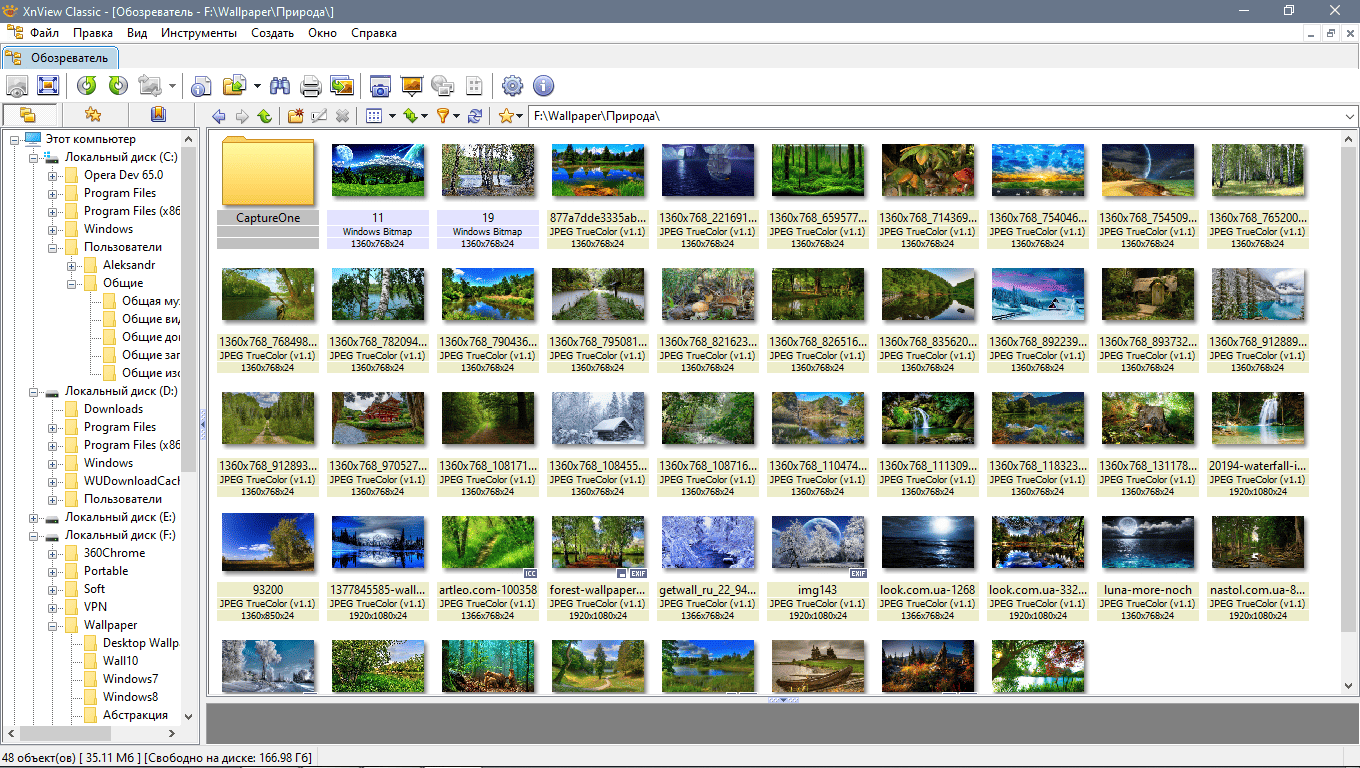
Task: Open the view mode dropdown arrow
Action: click(x=392, y=116)
